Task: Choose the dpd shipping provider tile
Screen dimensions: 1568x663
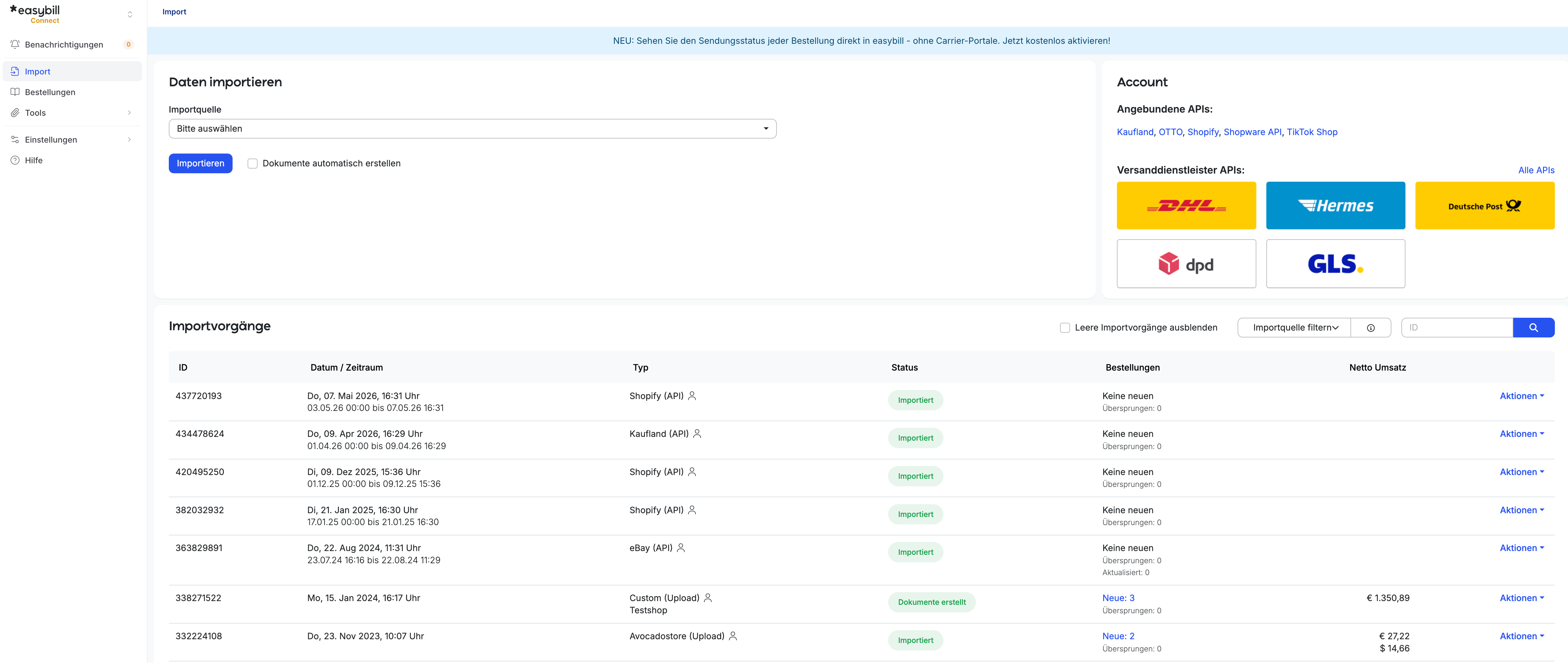Action: click(x=1186, y=264)
